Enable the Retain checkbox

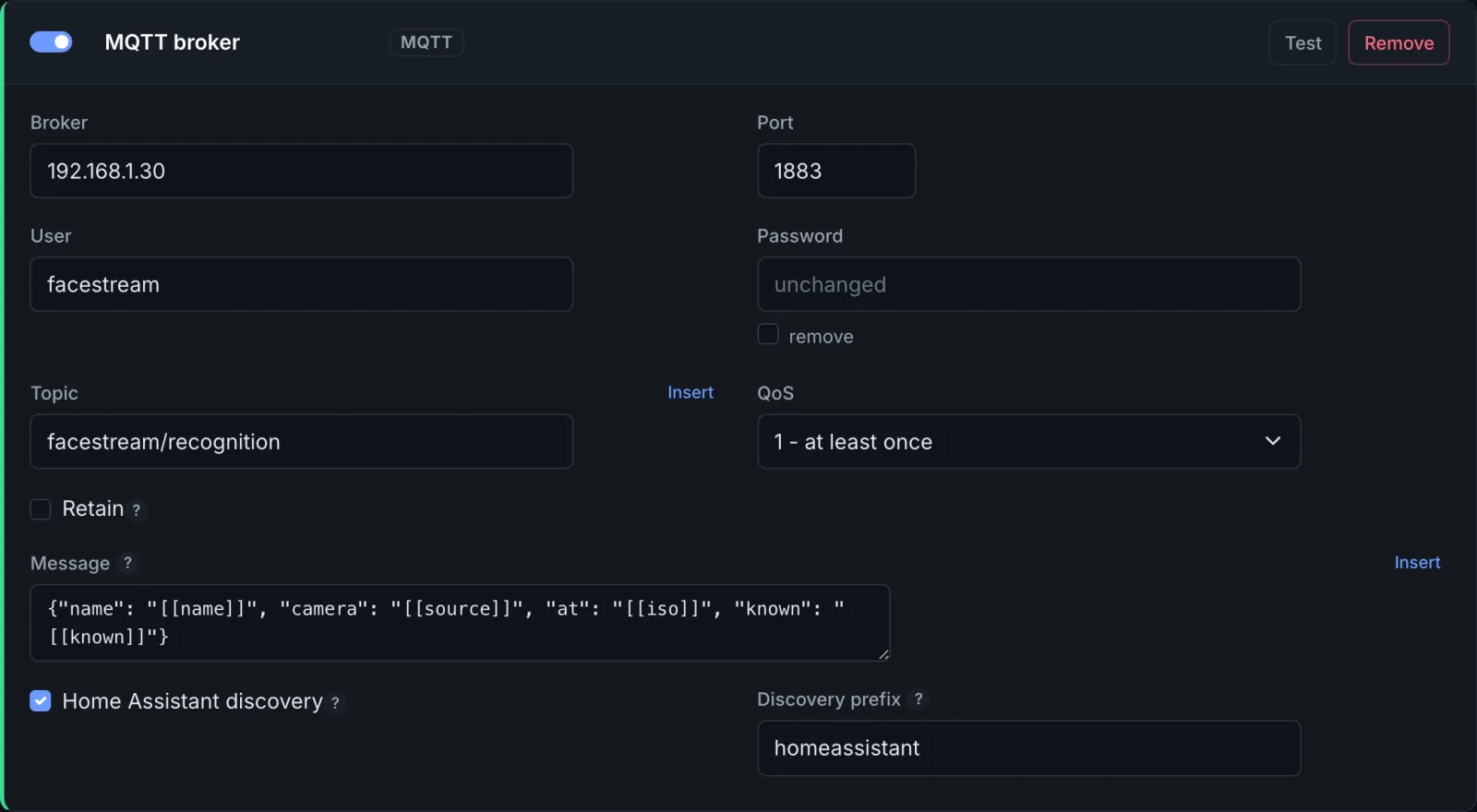[x=41, y=509]
